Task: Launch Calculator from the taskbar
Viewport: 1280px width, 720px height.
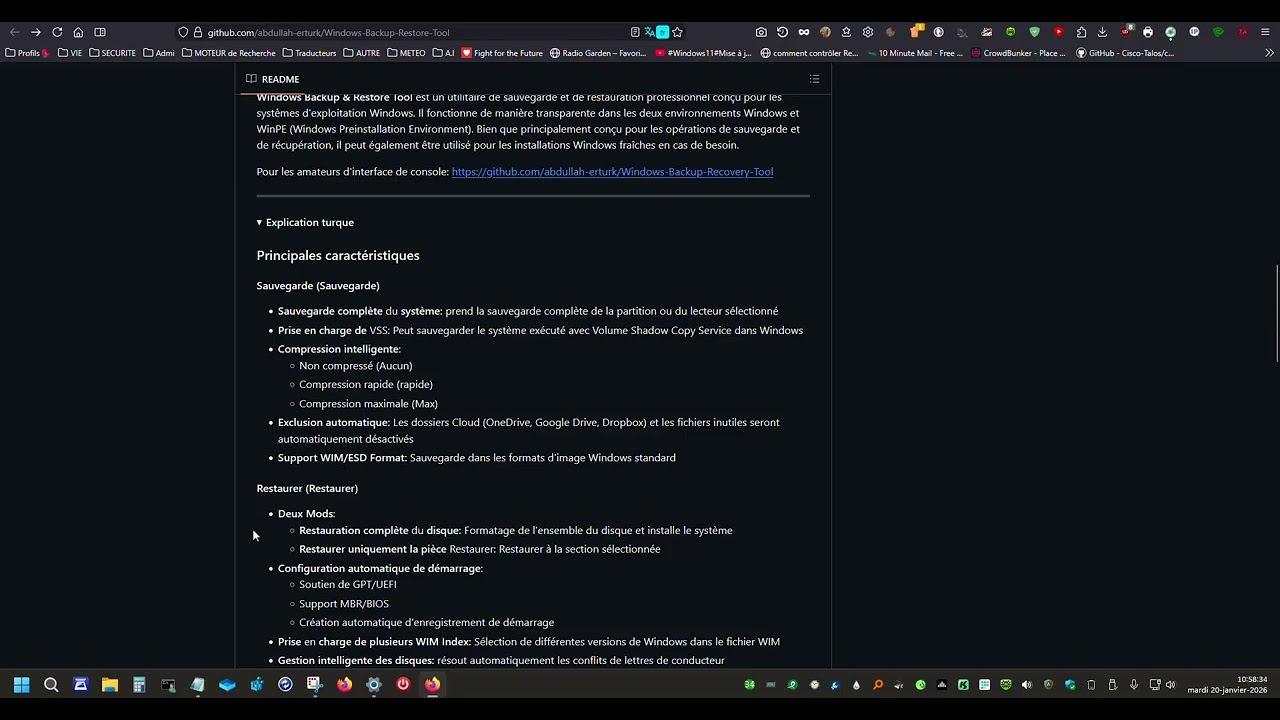Action: coord(139,685)
